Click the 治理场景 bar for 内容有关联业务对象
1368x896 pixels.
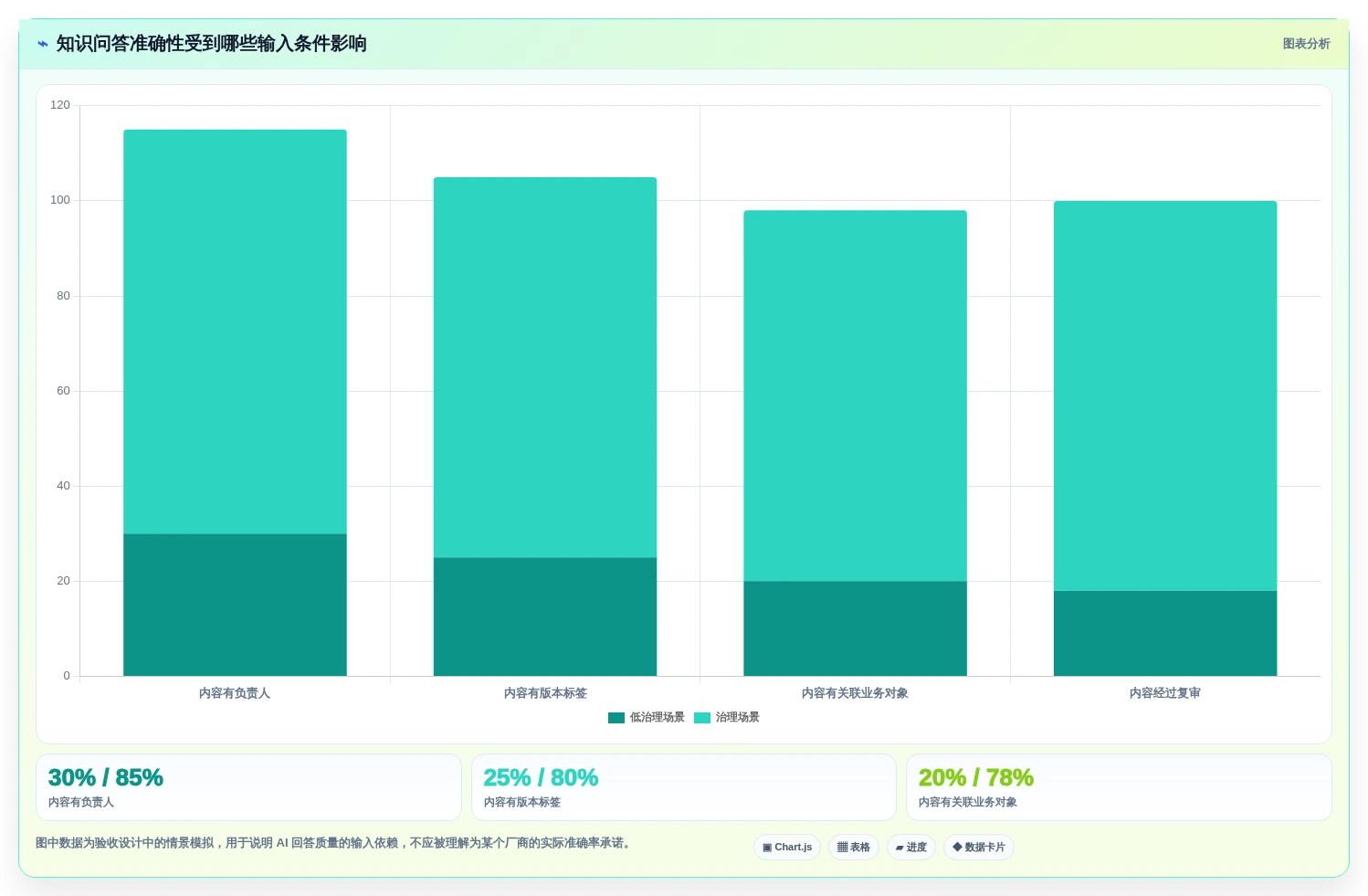(x=855, y=395)
